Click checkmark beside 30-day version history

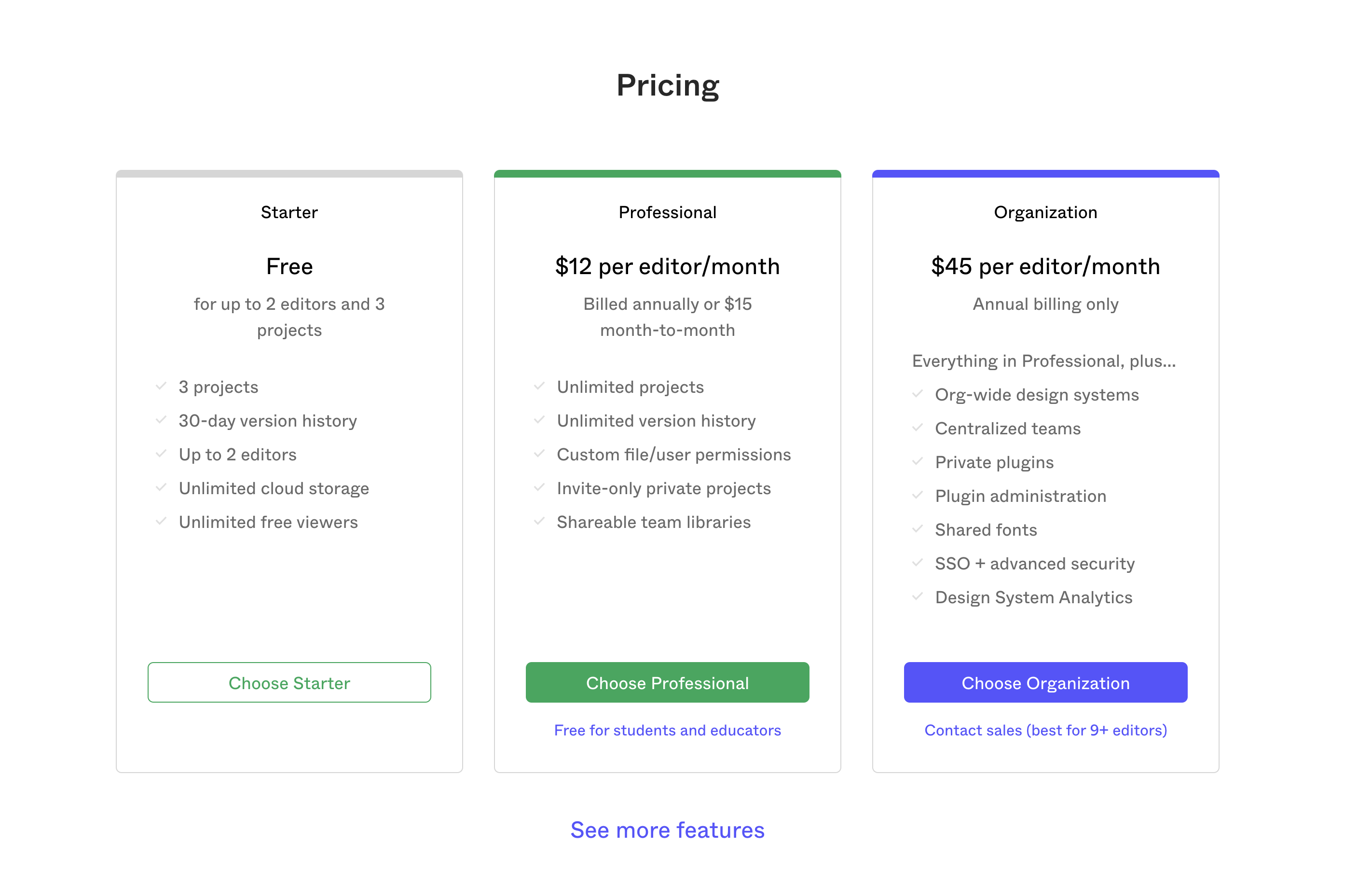(x=161, y=420)
